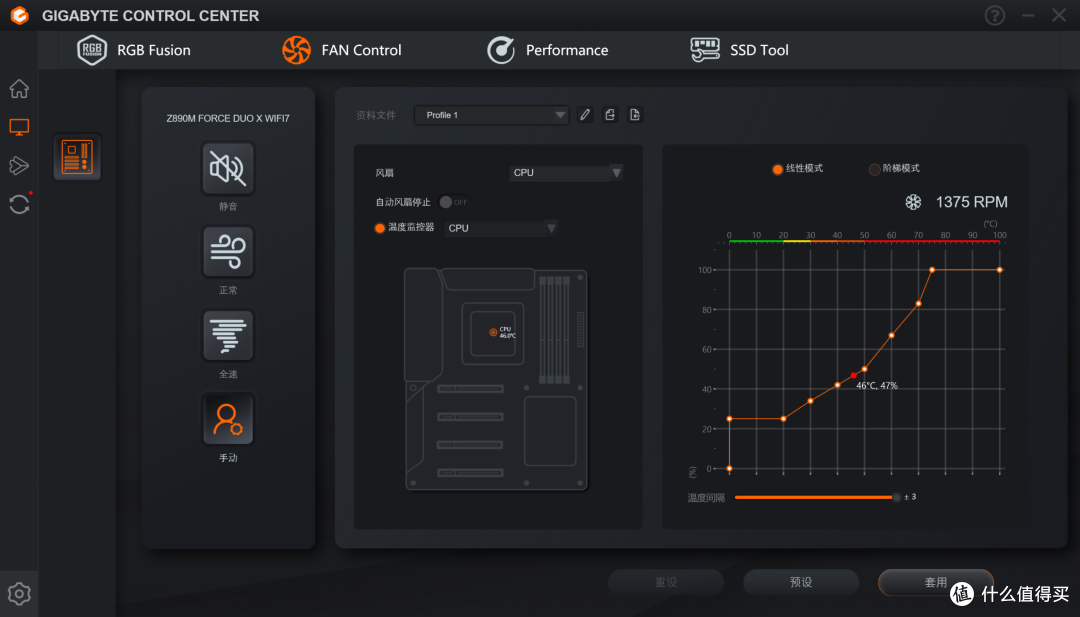Viewport: 1080px width, 617px height.
Task: Select the 静音 silent fan mode icon
Action: 228,169
